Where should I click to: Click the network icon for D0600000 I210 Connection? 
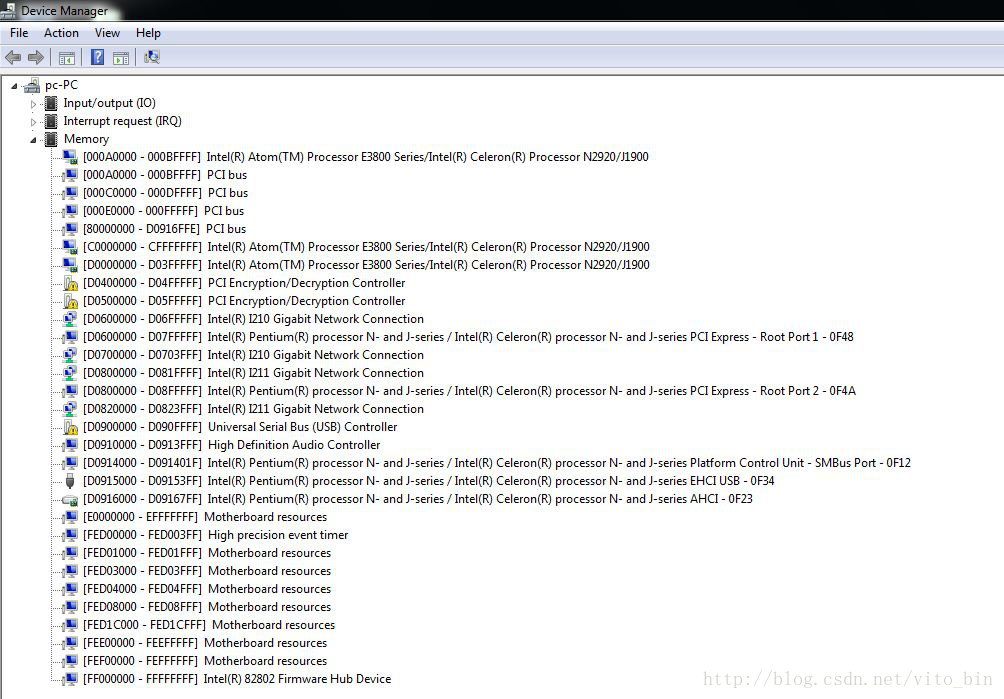coord(70,319)
